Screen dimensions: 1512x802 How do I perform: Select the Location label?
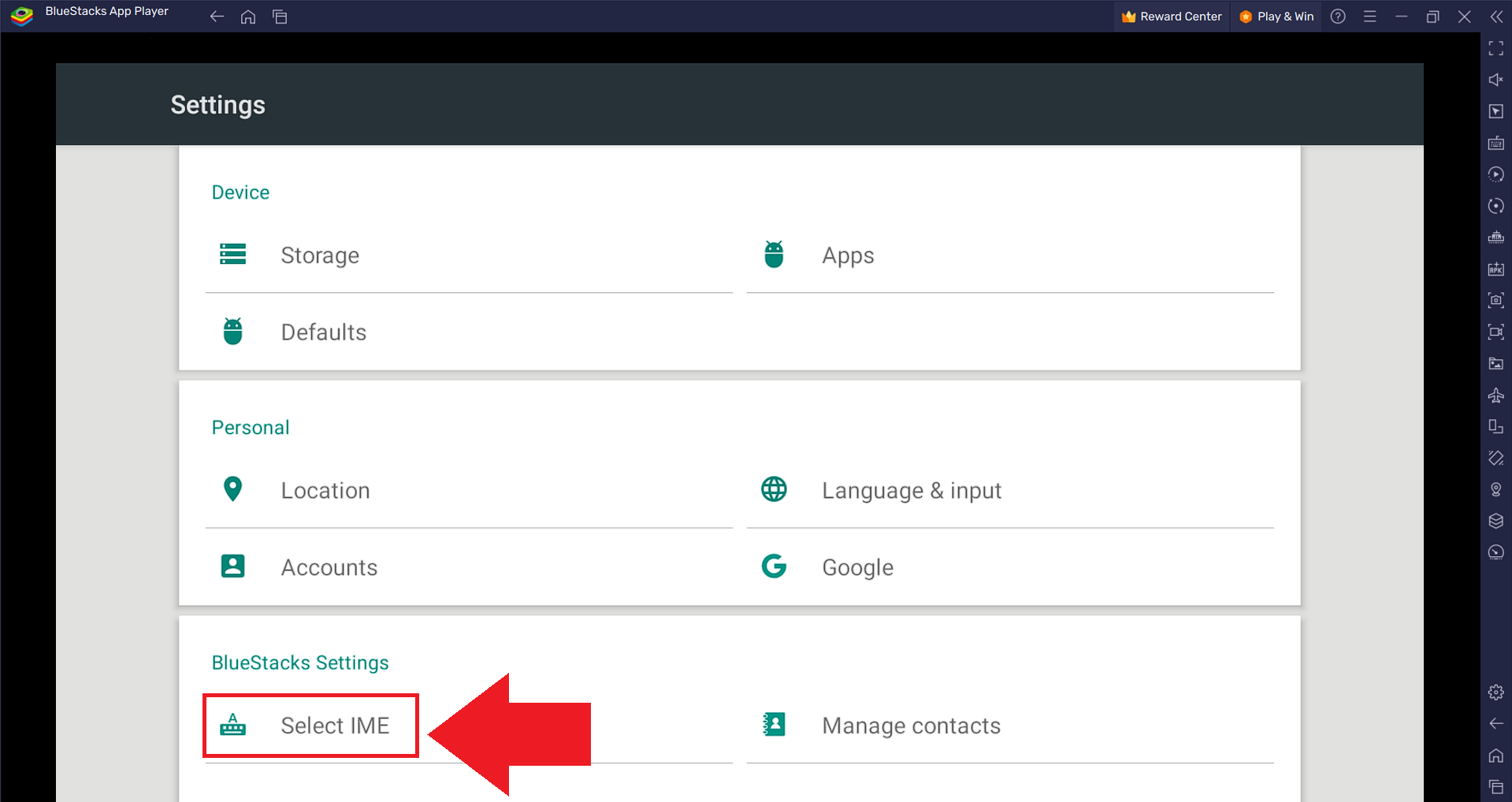pos(325,491)
